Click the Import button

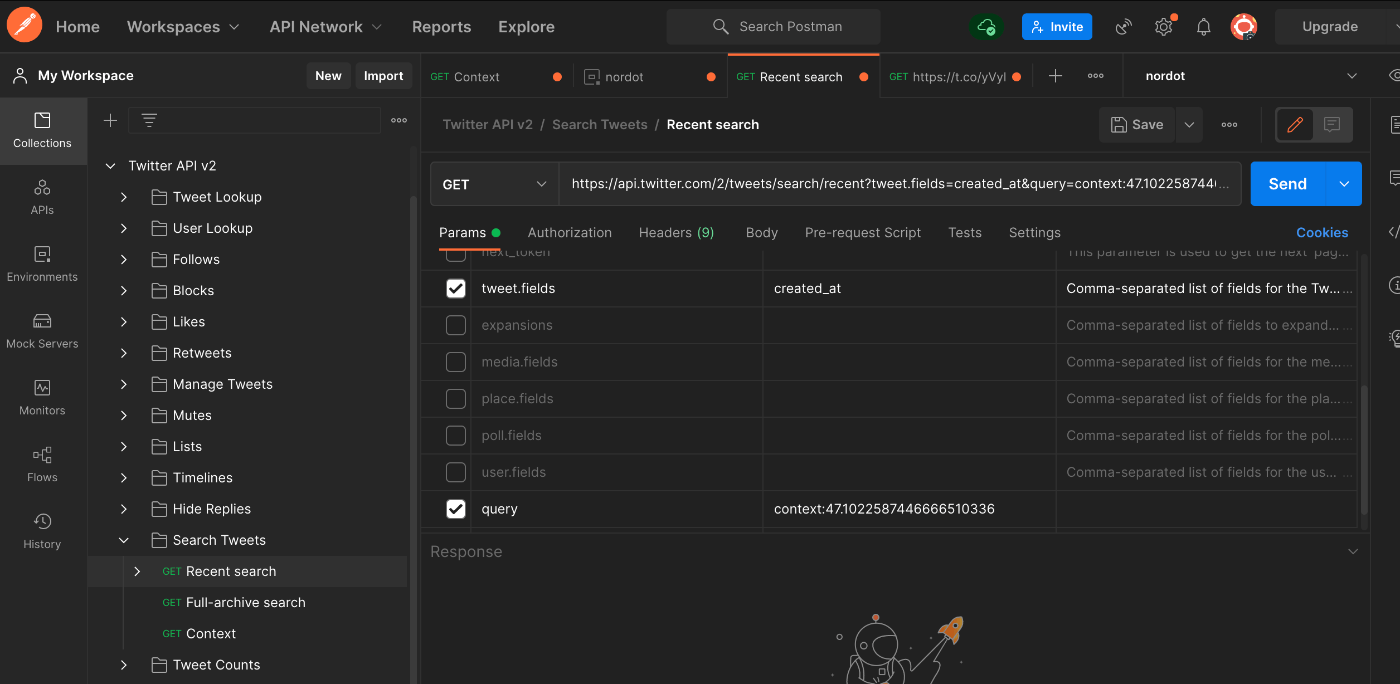[x=383, y=76]
